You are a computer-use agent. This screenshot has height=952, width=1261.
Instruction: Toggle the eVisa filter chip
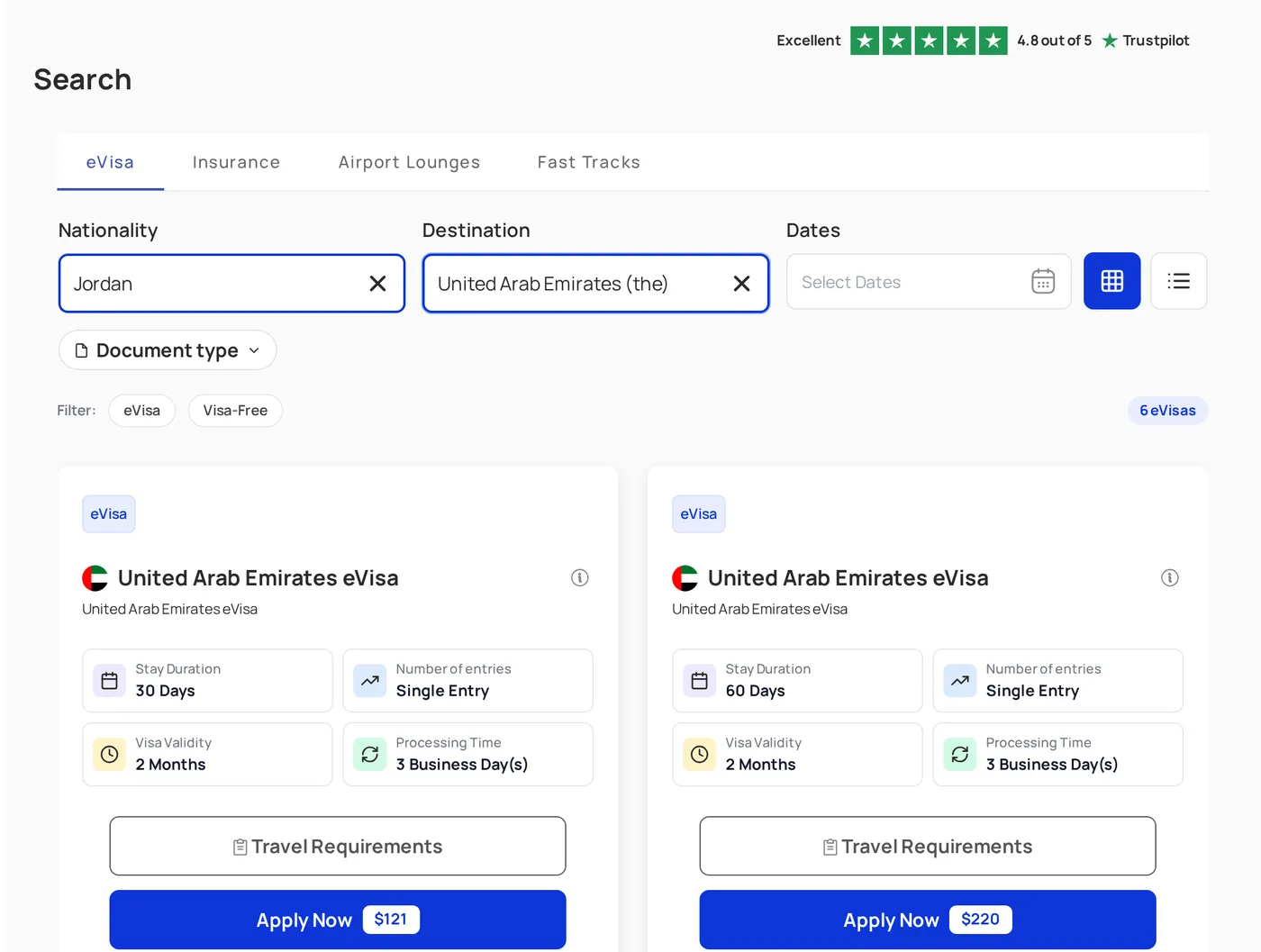click(x=142, y=411)
